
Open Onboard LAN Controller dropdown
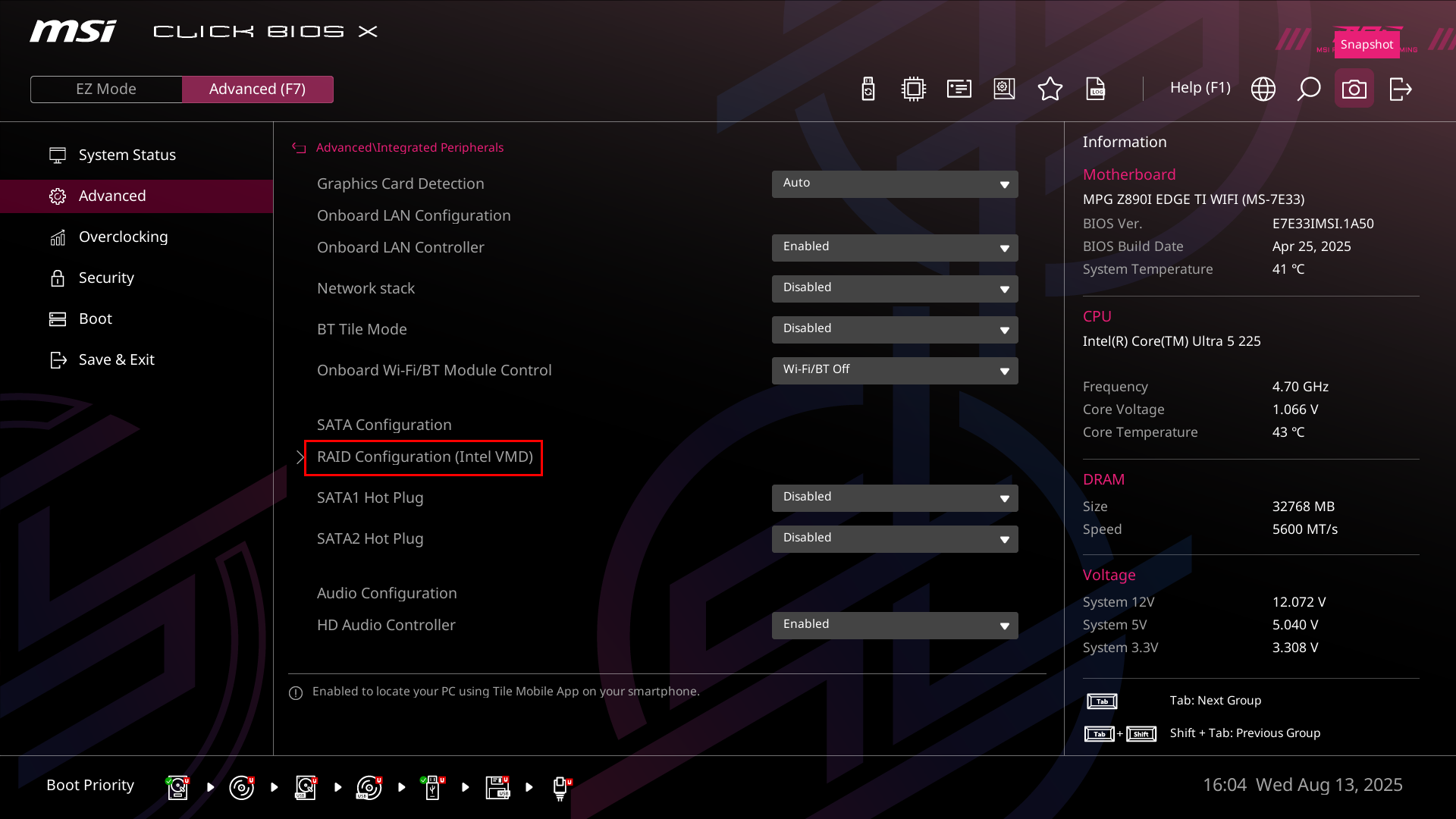895,248
